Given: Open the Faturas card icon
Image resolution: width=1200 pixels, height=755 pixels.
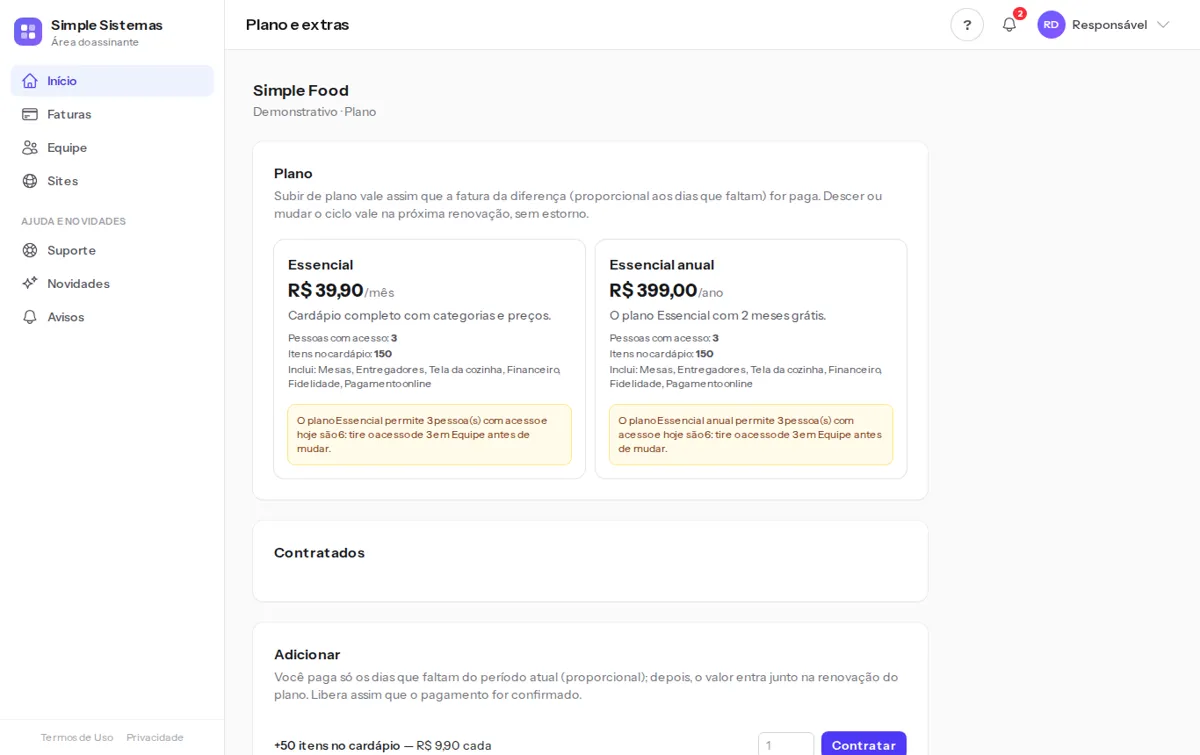Looking at the screenshot, I should (x=30, y=114).
